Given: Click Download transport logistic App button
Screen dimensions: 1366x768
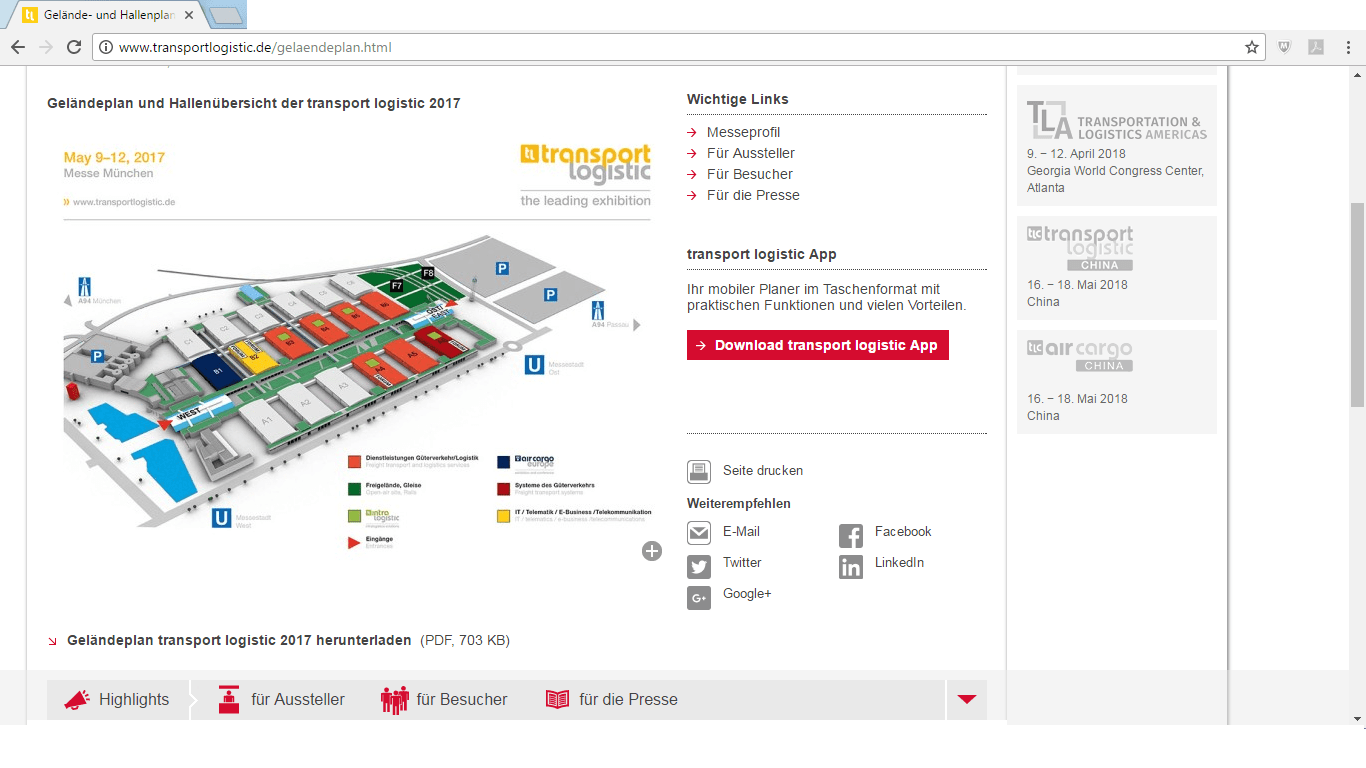Looking at the screenshot, I should [817, 345].
